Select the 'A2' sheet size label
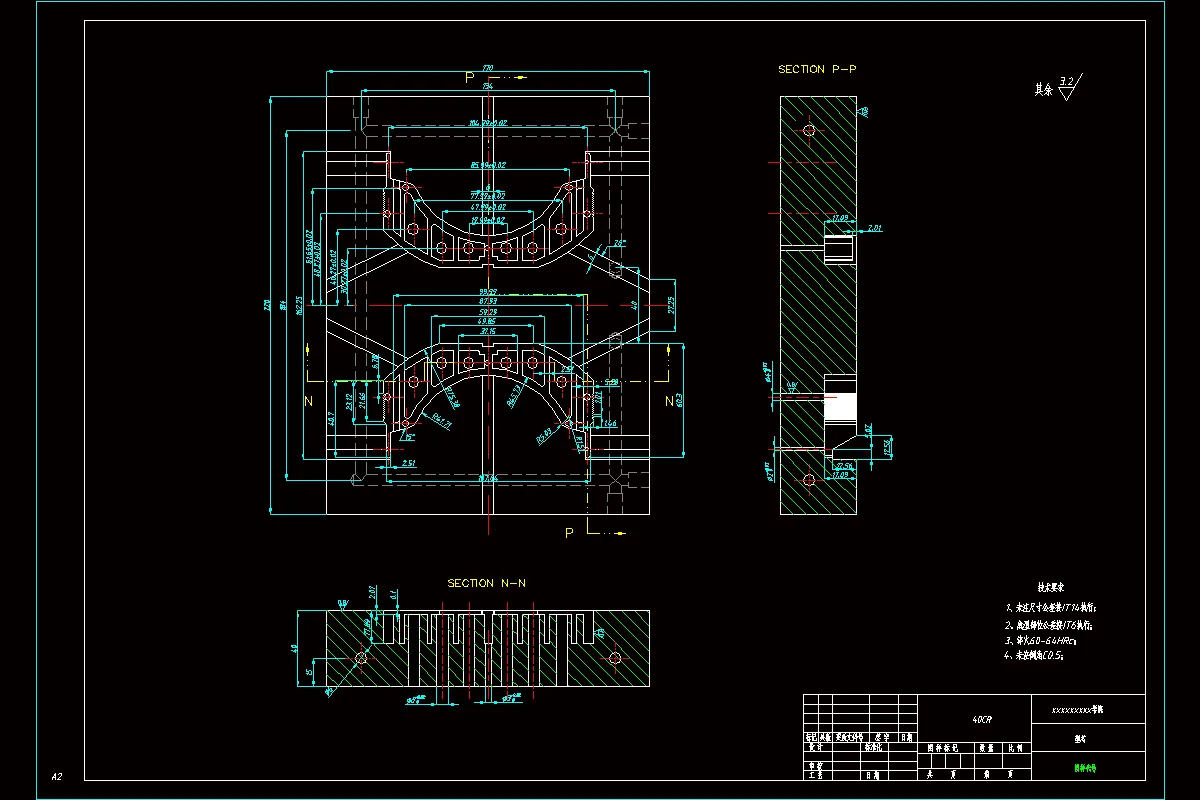Image resolution: width=1200 pixels, height=800 pixels. coord(58,776)
